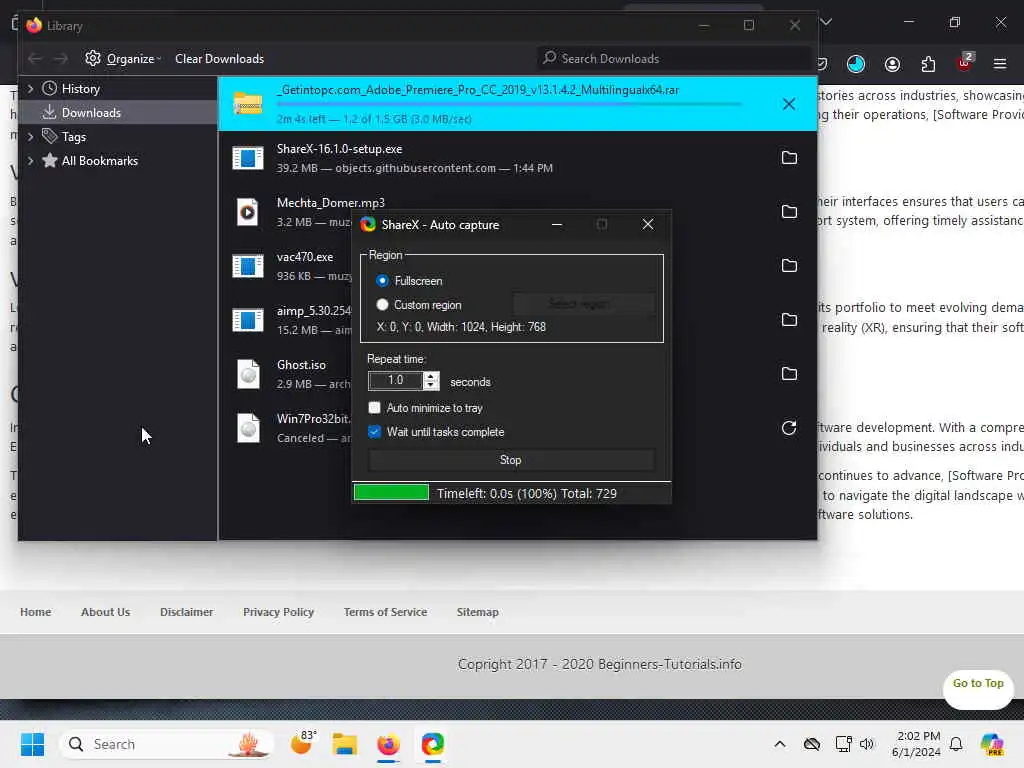Close the ShareX Auto capture window
The height and width of the screenshot is (768, 1024).
[x=648, y=225]
